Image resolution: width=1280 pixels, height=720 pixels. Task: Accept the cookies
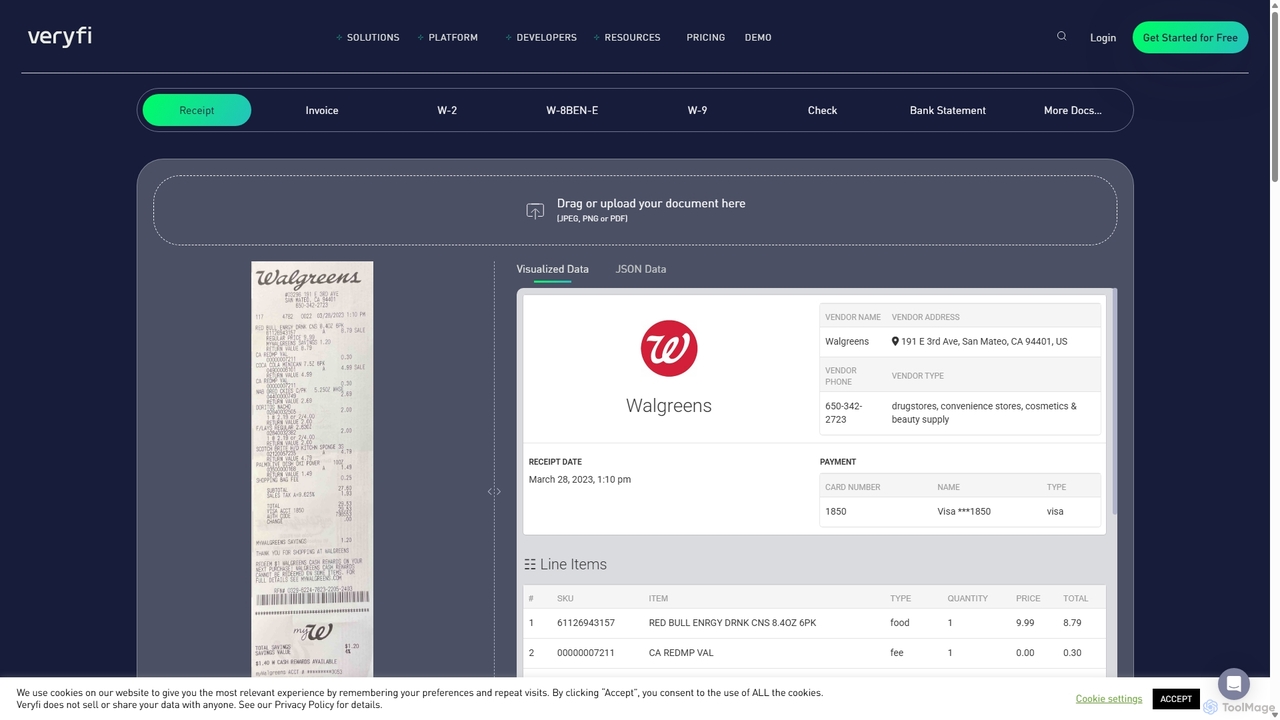tap(1176, 699)
